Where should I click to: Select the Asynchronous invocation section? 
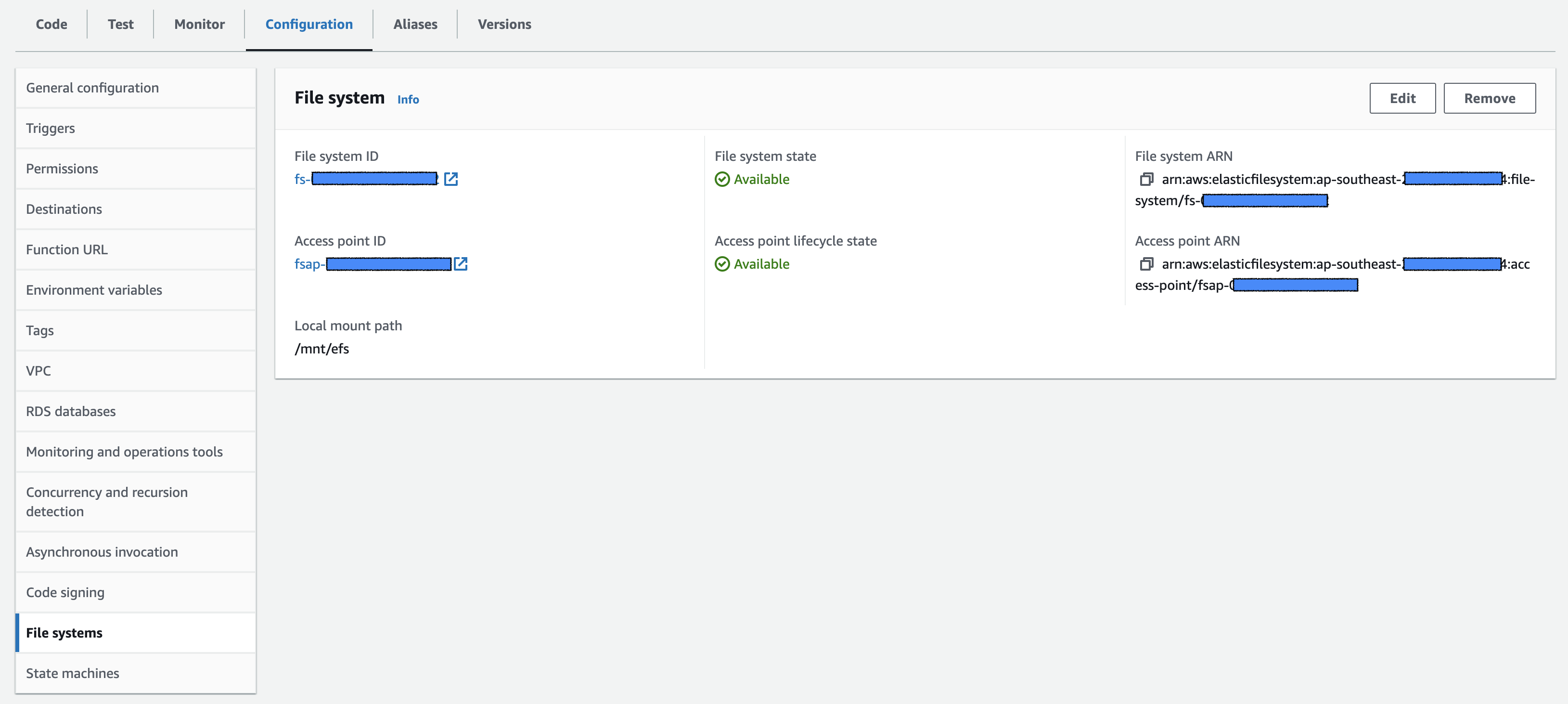[x=102, y=550]
